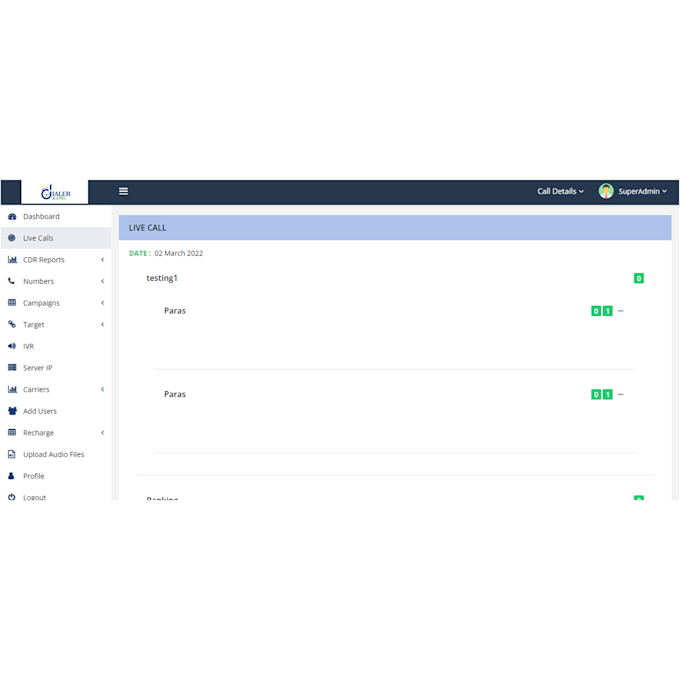Open the IVR page
Viewport: 680px width, 680px height.
pyautogui.click(x=56, y=346)
